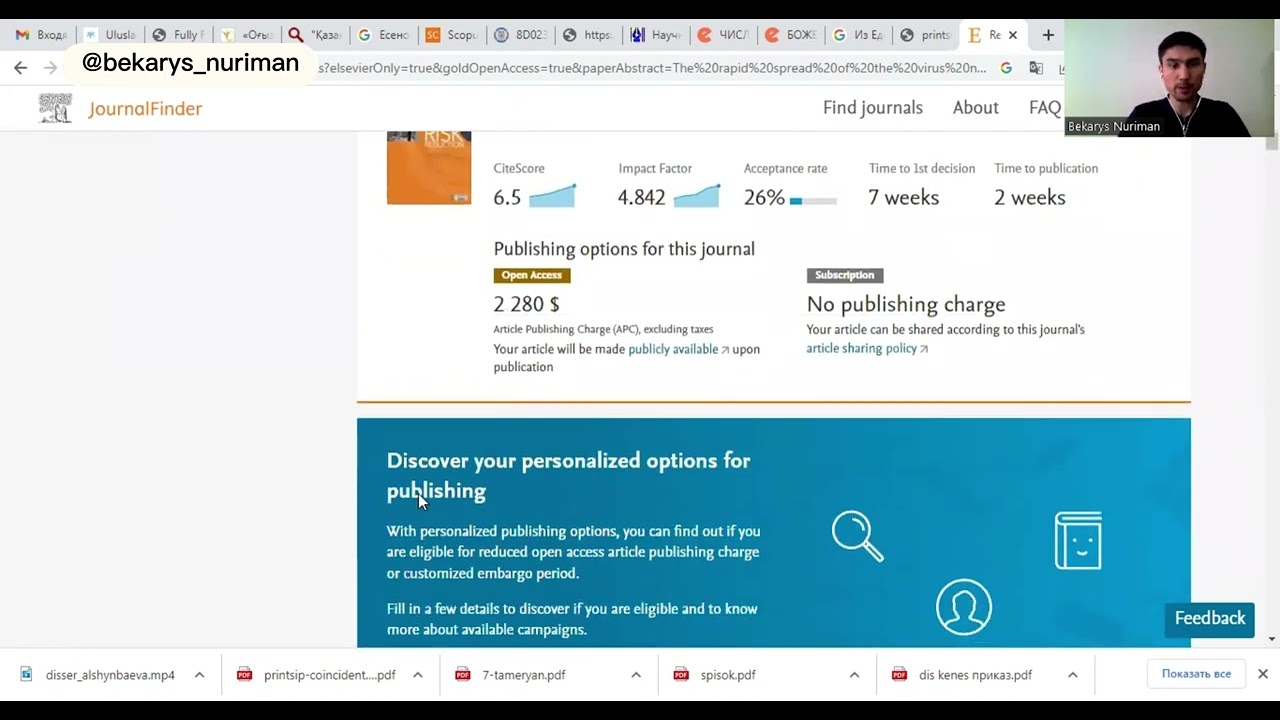Open downloaded spisok.pdf file

coord(727,675)
